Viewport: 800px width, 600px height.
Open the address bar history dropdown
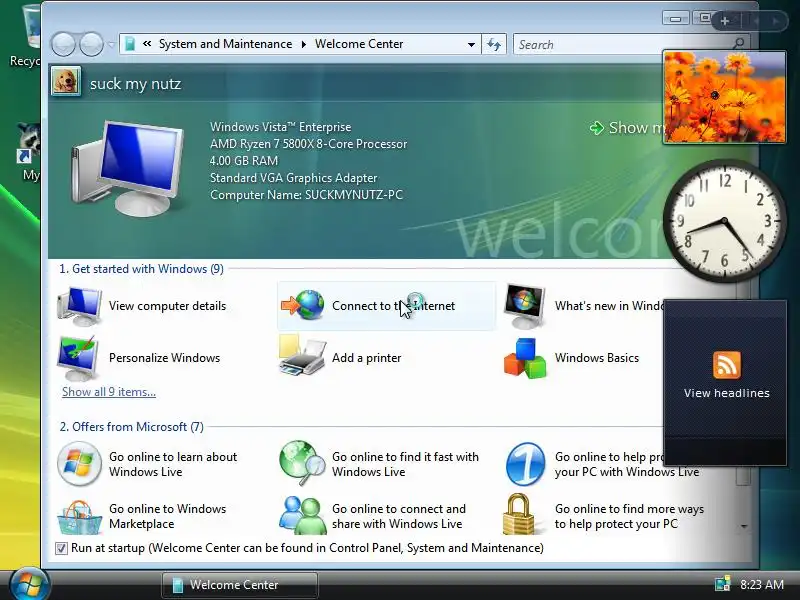pos(471,44)
